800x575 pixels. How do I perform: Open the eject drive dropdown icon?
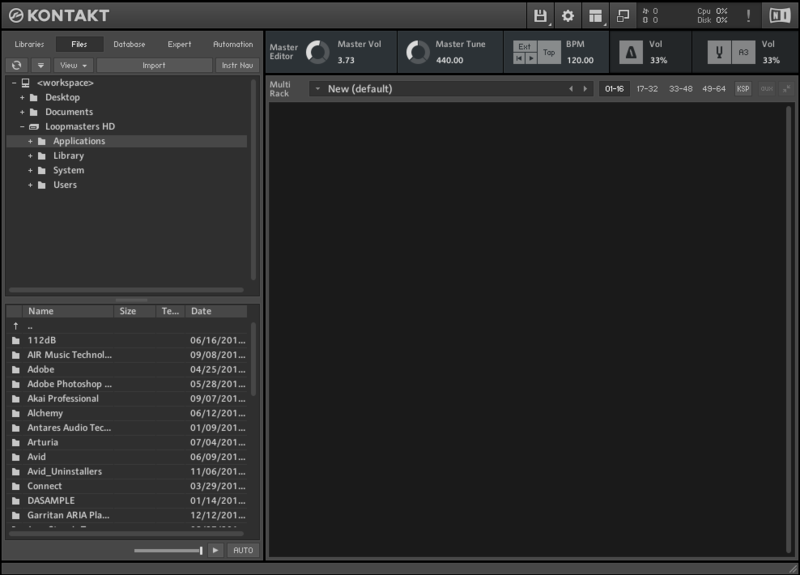coord(41,65)
